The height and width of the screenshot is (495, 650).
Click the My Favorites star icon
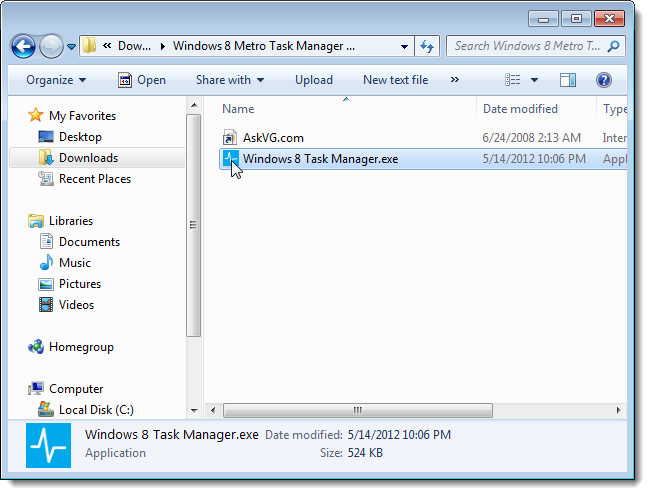36,115
